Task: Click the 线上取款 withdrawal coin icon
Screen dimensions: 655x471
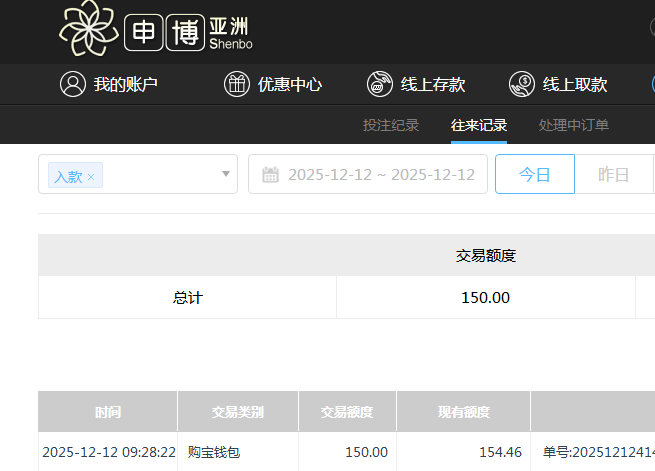Action: pos(521,84)
